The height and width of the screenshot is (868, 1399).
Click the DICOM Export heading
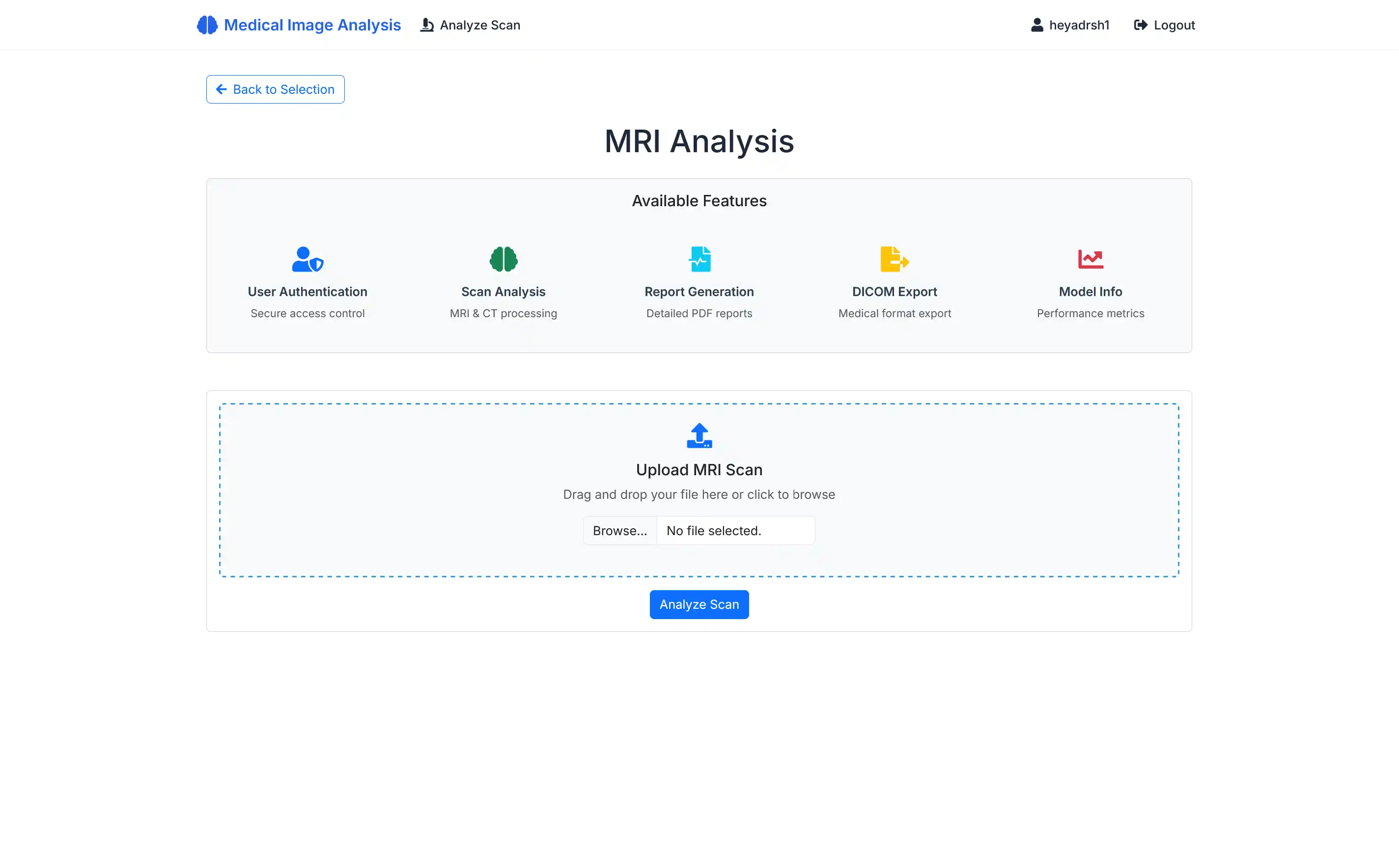[894, 292]
